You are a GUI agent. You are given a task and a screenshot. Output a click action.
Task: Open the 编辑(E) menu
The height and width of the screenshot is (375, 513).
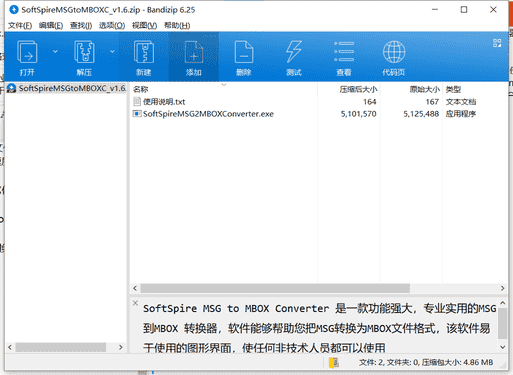(51, 25)
